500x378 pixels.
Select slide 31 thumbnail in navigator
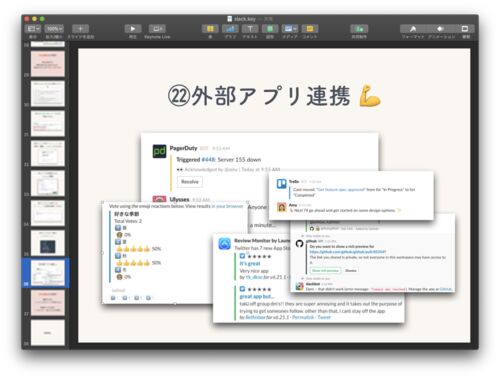(48, 123)
